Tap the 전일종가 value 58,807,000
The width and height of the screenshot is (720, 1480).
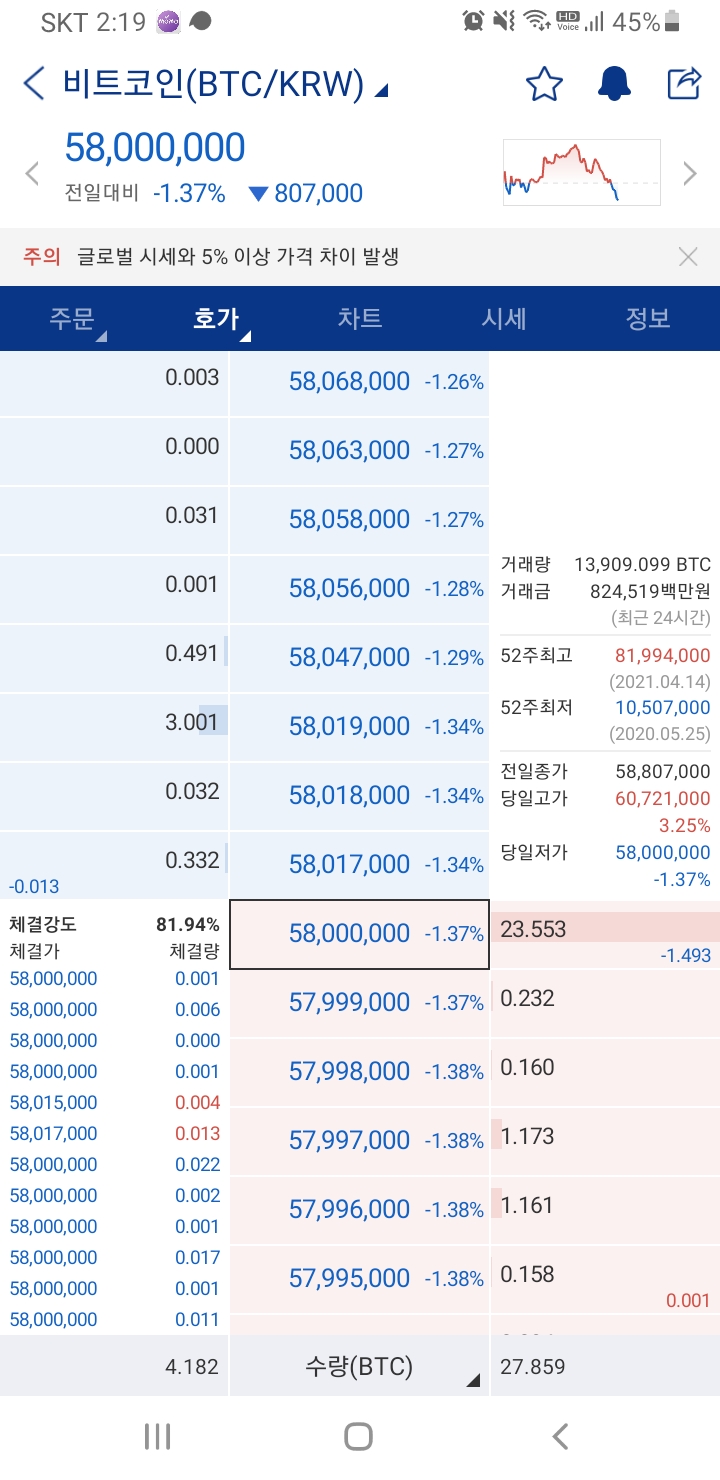(x=661, y=772)
